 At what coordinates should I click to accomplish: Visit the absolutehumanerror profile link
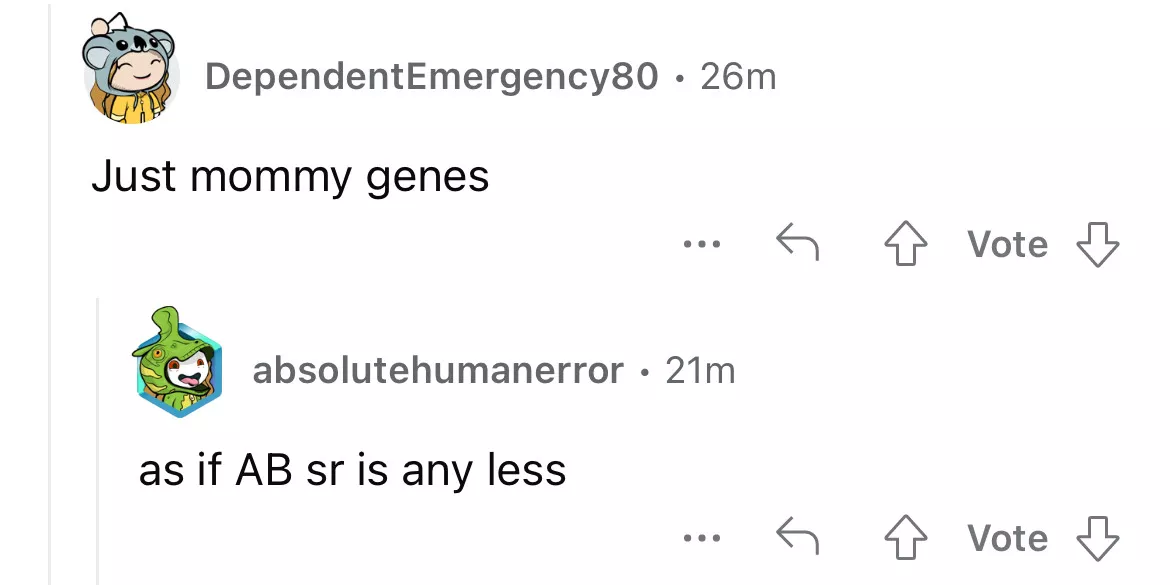(438, 371)
